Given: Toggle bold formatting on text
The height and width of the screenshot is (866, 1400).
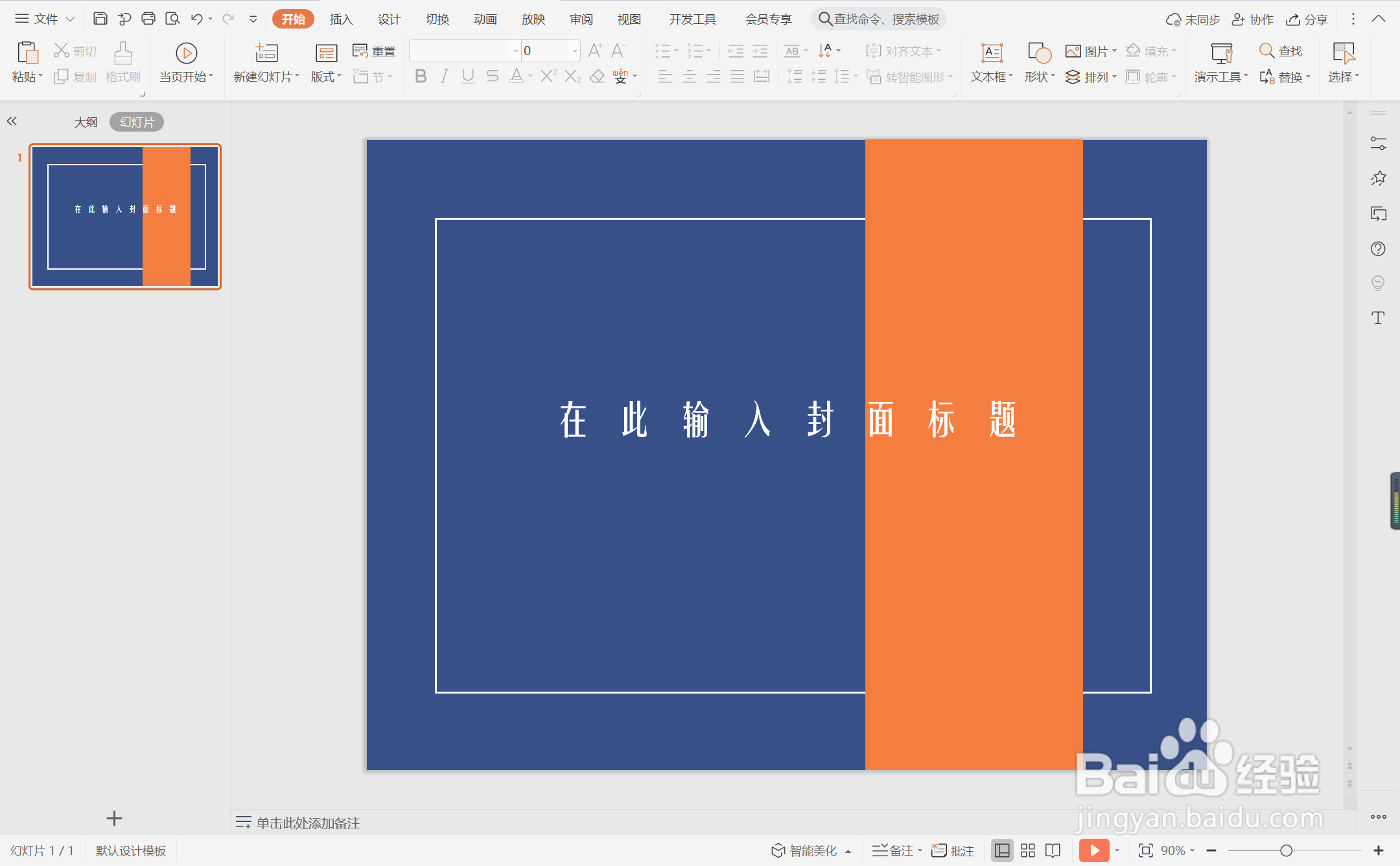Looking at the screenshot, I should click(419, 76).
